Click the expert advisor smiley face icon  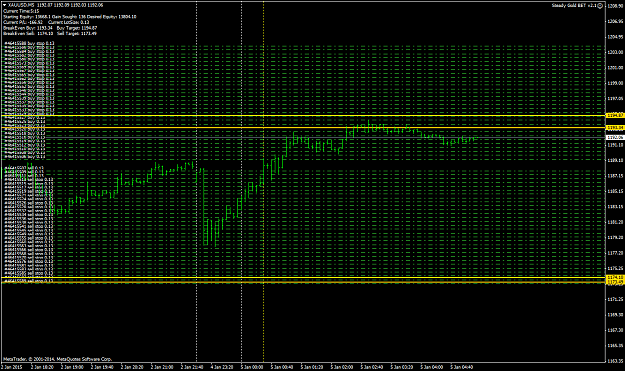point(600,5)
